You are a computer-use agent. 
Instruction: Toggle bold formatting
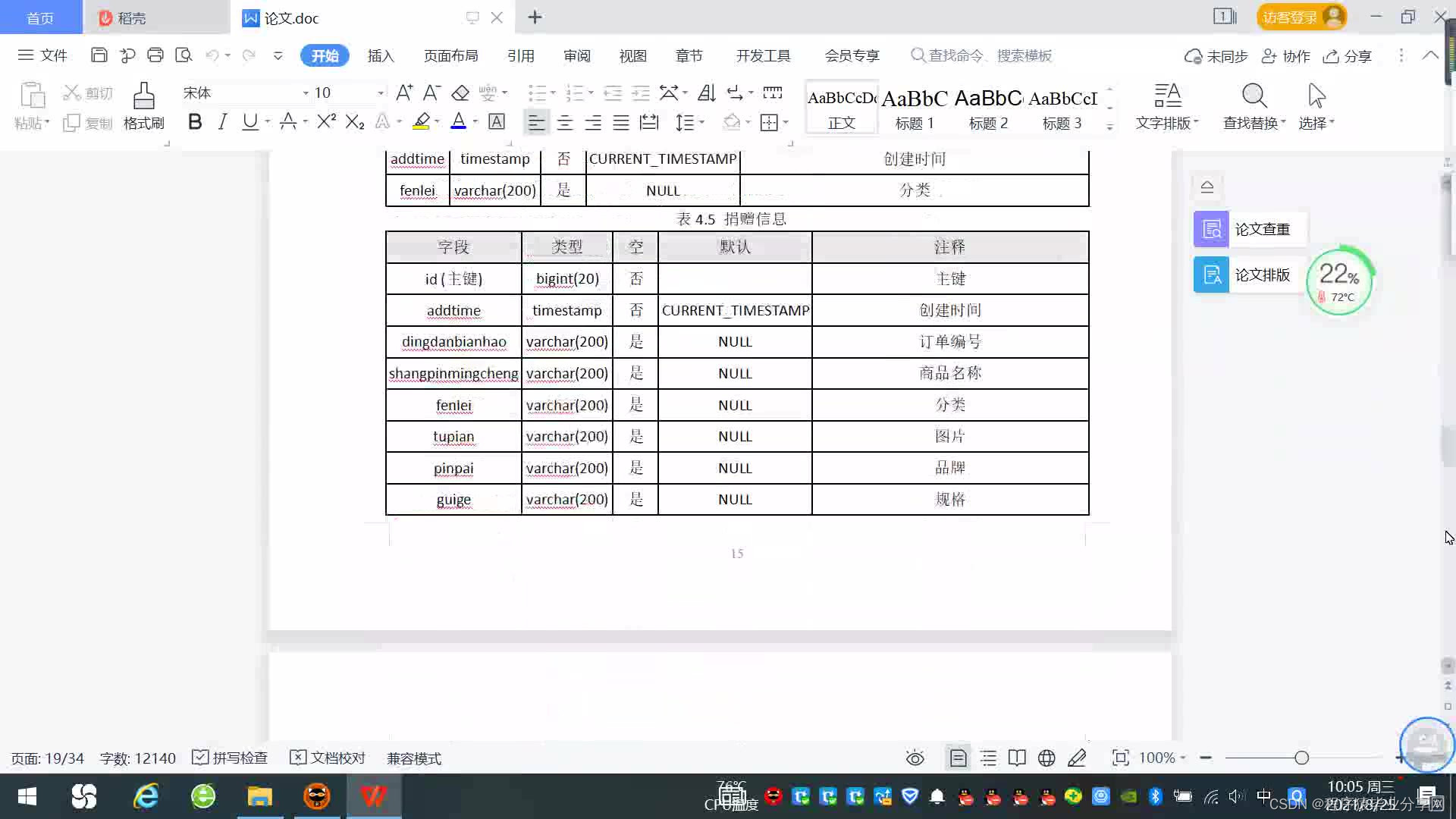pos(195,122)
